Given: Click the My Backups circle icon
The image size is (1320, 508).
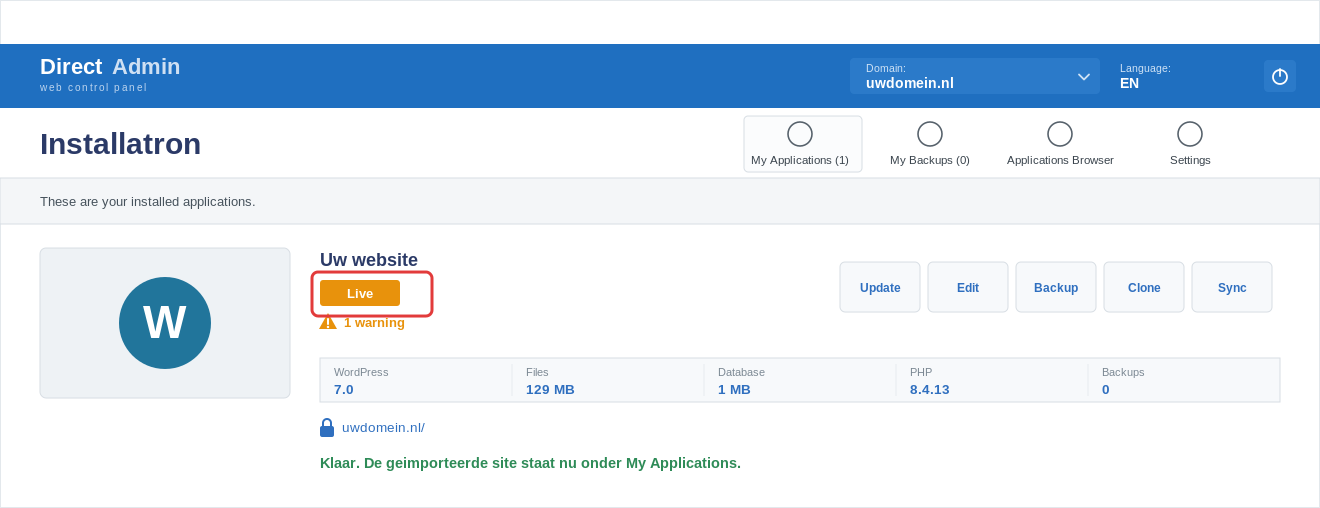Looking at the screenshot, I should point(930,134).
